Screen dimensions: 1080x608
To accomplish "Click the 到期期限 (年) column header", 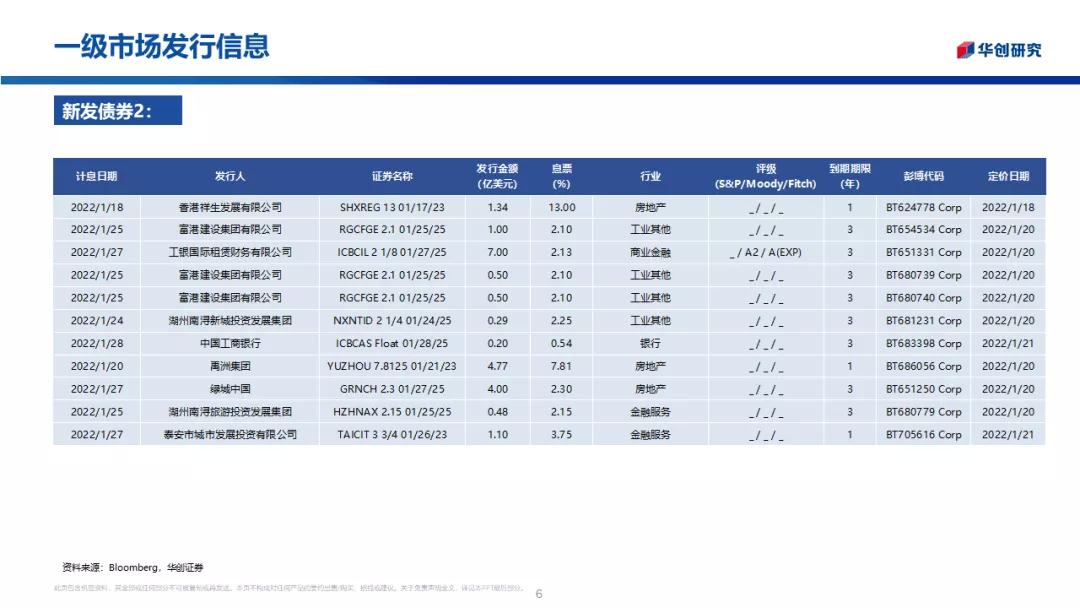I will pos(850,176).
